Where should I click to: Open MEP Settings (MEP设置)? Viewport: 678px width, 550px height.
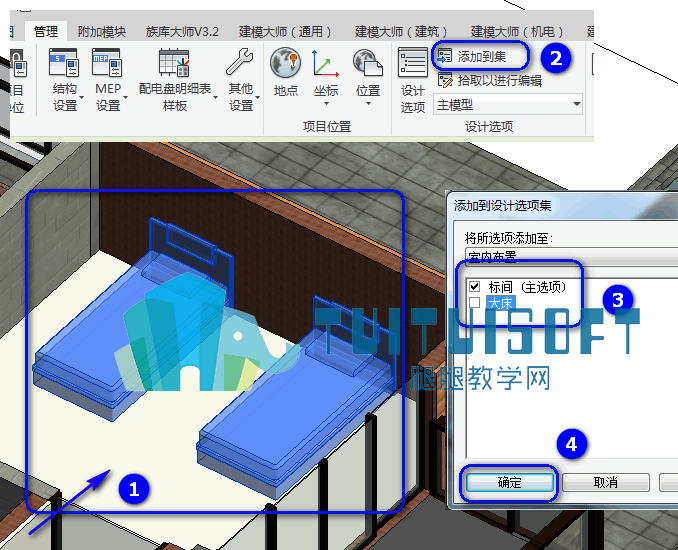point(107,79)
